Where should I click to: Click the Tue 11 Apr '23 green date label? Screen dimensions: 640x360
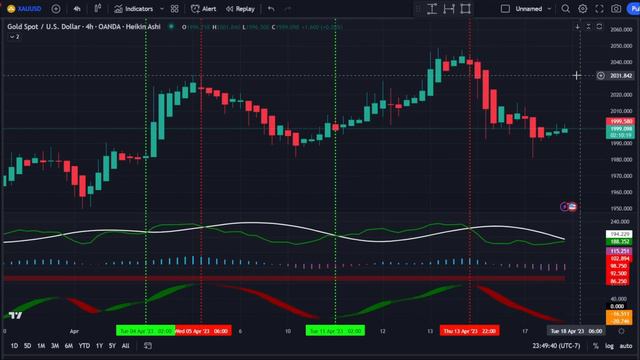[335, 331]
